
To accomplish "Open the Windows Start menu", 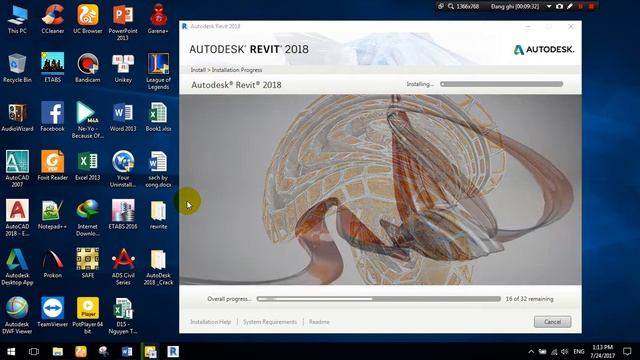I will [x=11, y=351].
